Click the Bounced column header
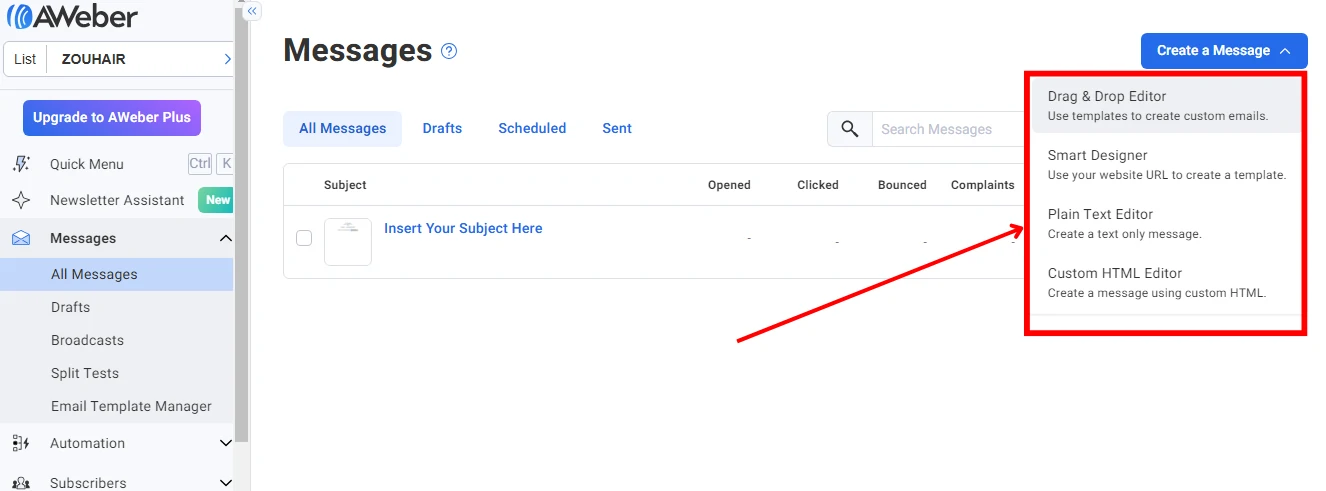Viewport: 1326px width, 491px height. [x=902, y=185]
